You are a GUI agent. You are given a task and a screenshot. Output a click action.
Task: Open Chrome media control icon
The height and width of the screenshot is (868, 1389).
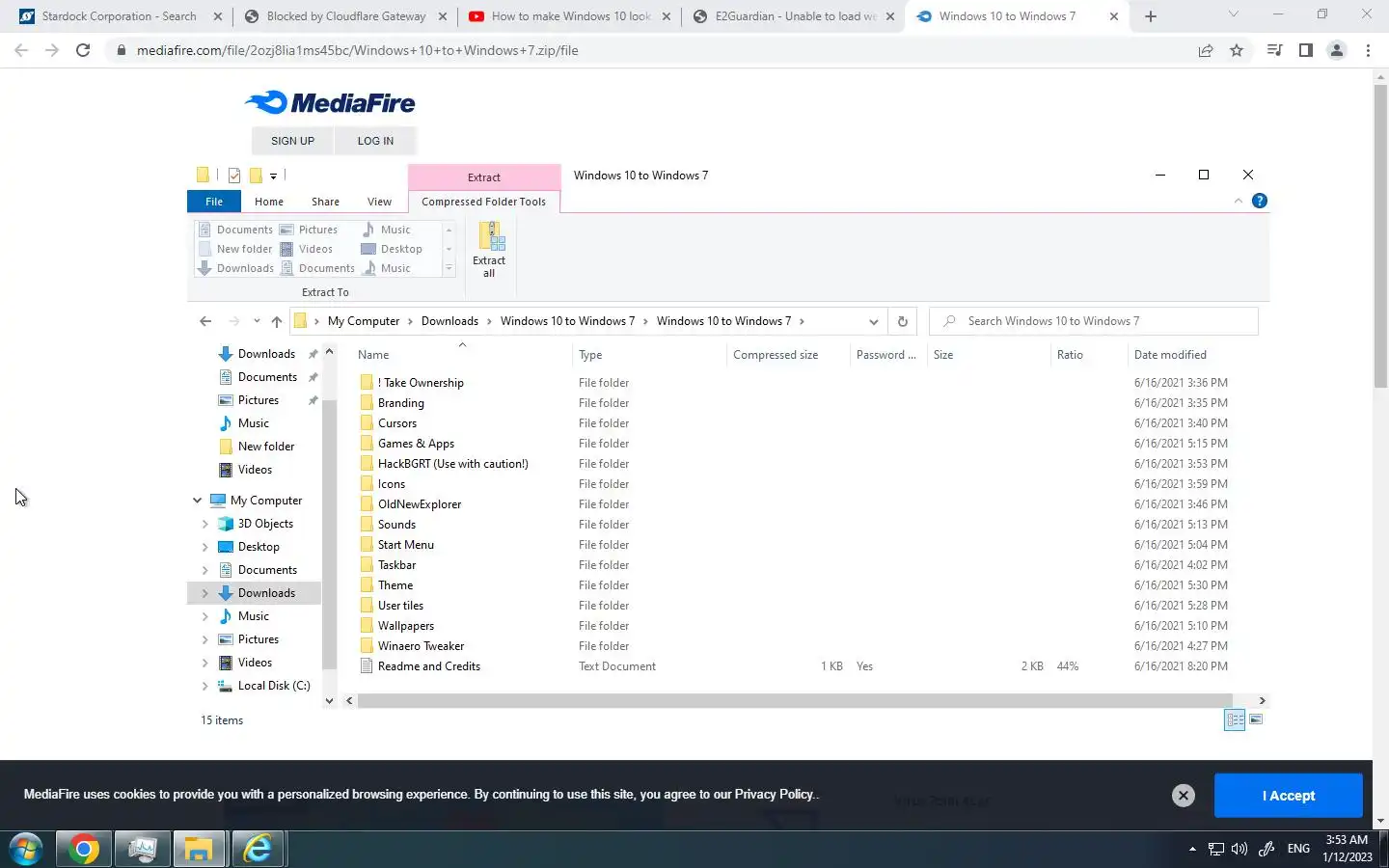[1274, 50]
